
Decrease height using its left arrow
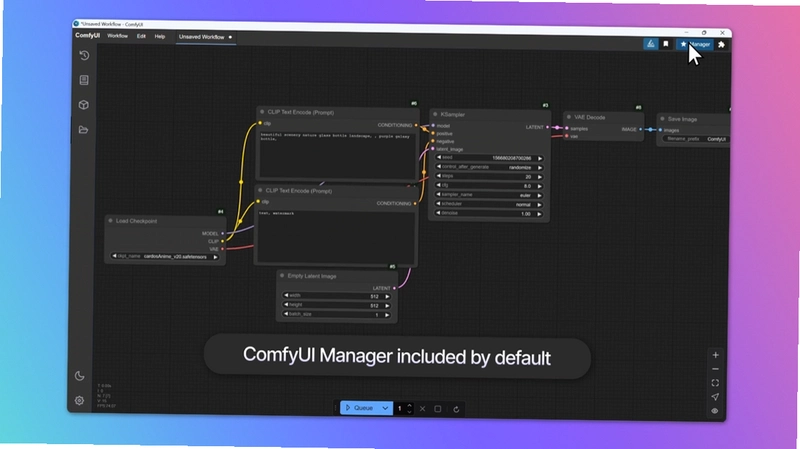click(x=286, y=305)
